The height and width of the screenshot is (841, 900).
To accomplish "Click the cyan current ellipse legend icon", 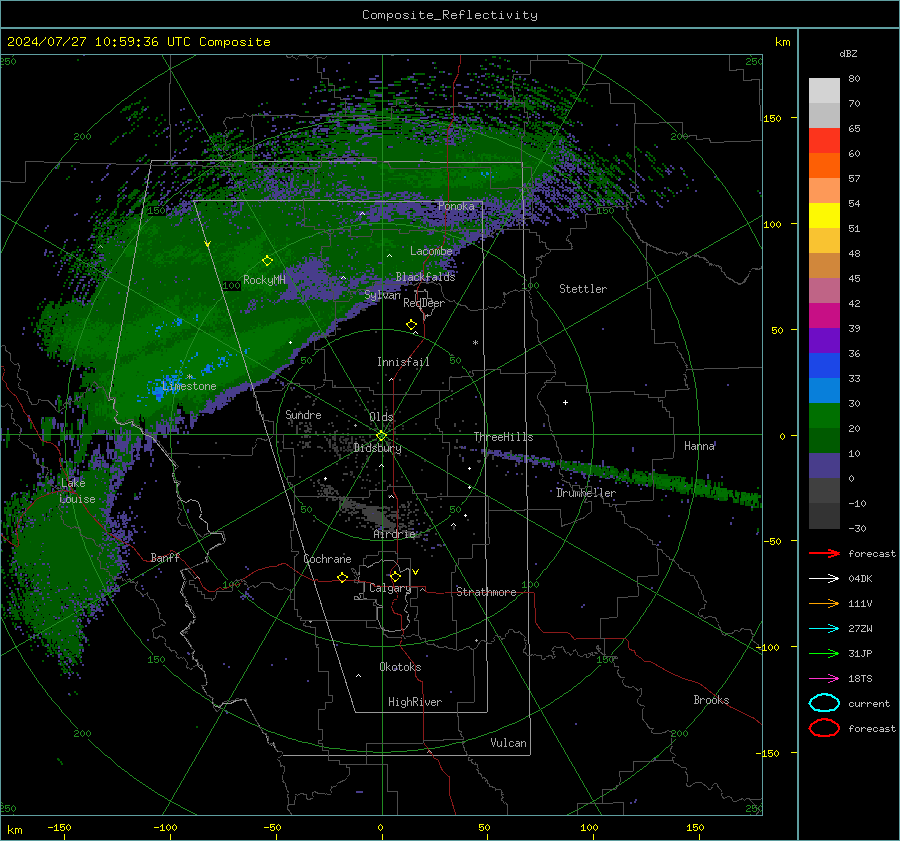I will click(x=824, y=703).
